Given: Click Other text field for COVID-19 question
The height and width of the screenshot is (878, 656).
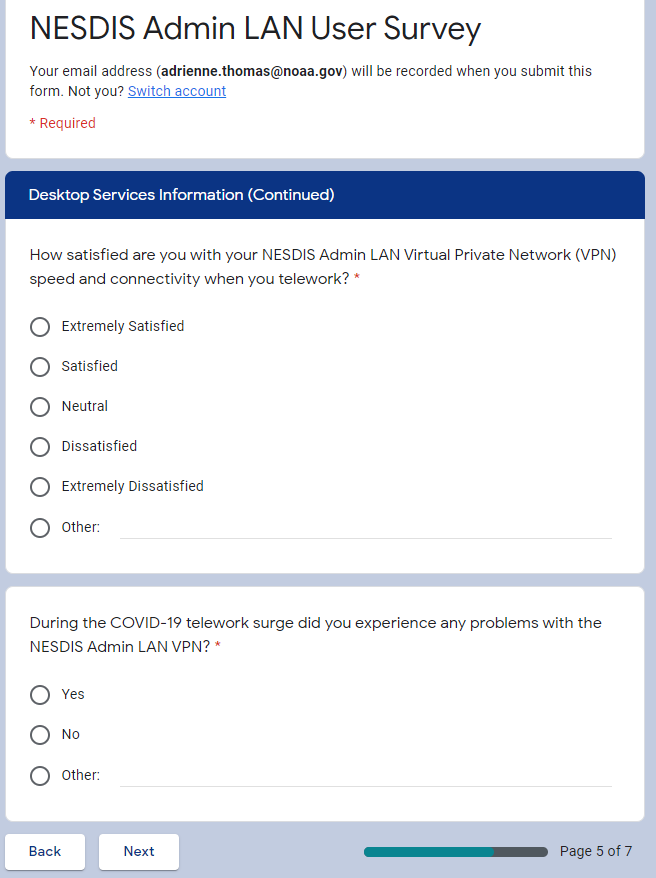Looking at the screenshot, I should click(365, 775).
